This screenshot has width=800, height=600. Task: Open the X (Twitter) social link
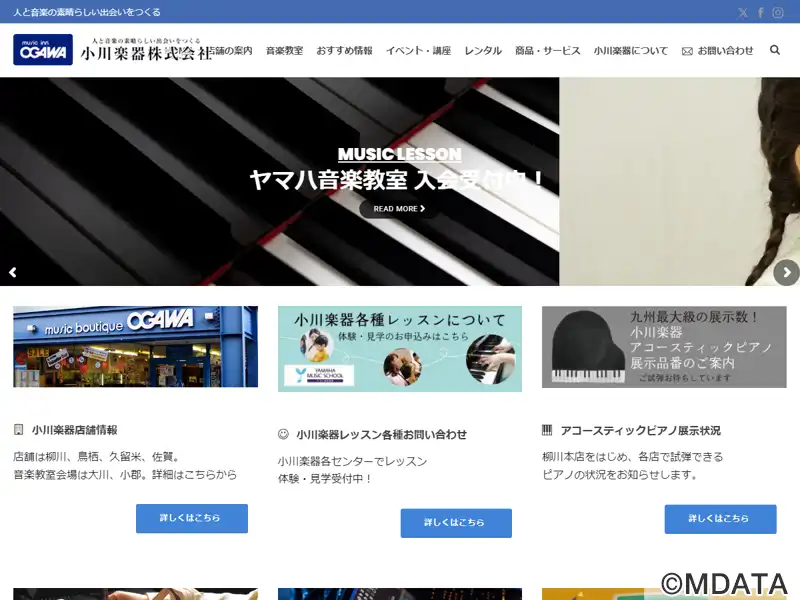coord(743,13)
